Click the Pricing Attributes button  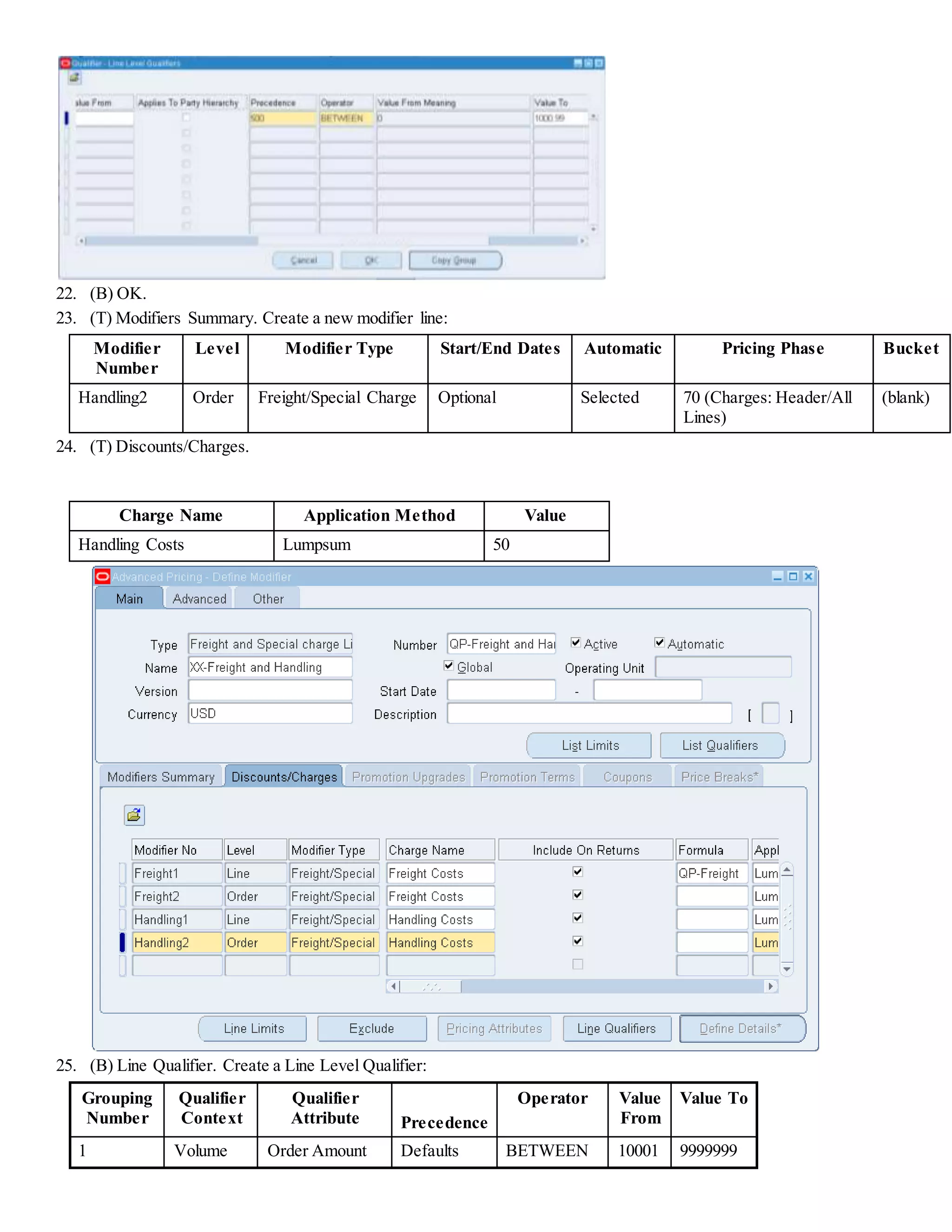click(494, 1028)
